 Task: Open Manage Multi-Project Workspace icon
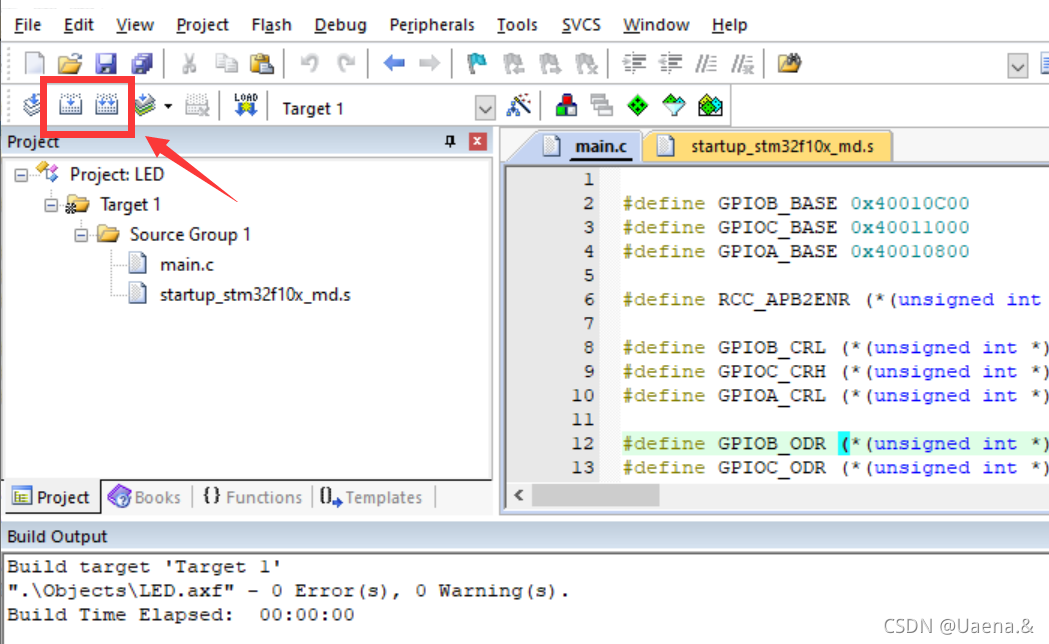(601, 105)
